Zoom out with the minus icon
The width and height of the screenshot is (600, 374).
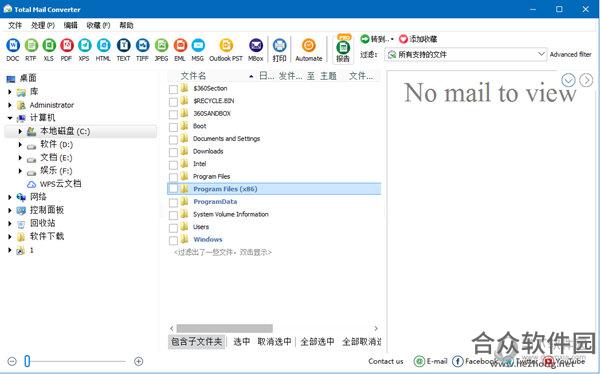(12, 361)
